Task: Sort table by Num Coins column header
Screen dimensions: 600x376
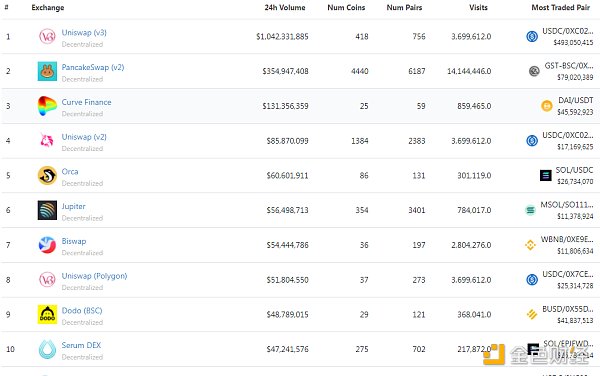Action: 346,7
